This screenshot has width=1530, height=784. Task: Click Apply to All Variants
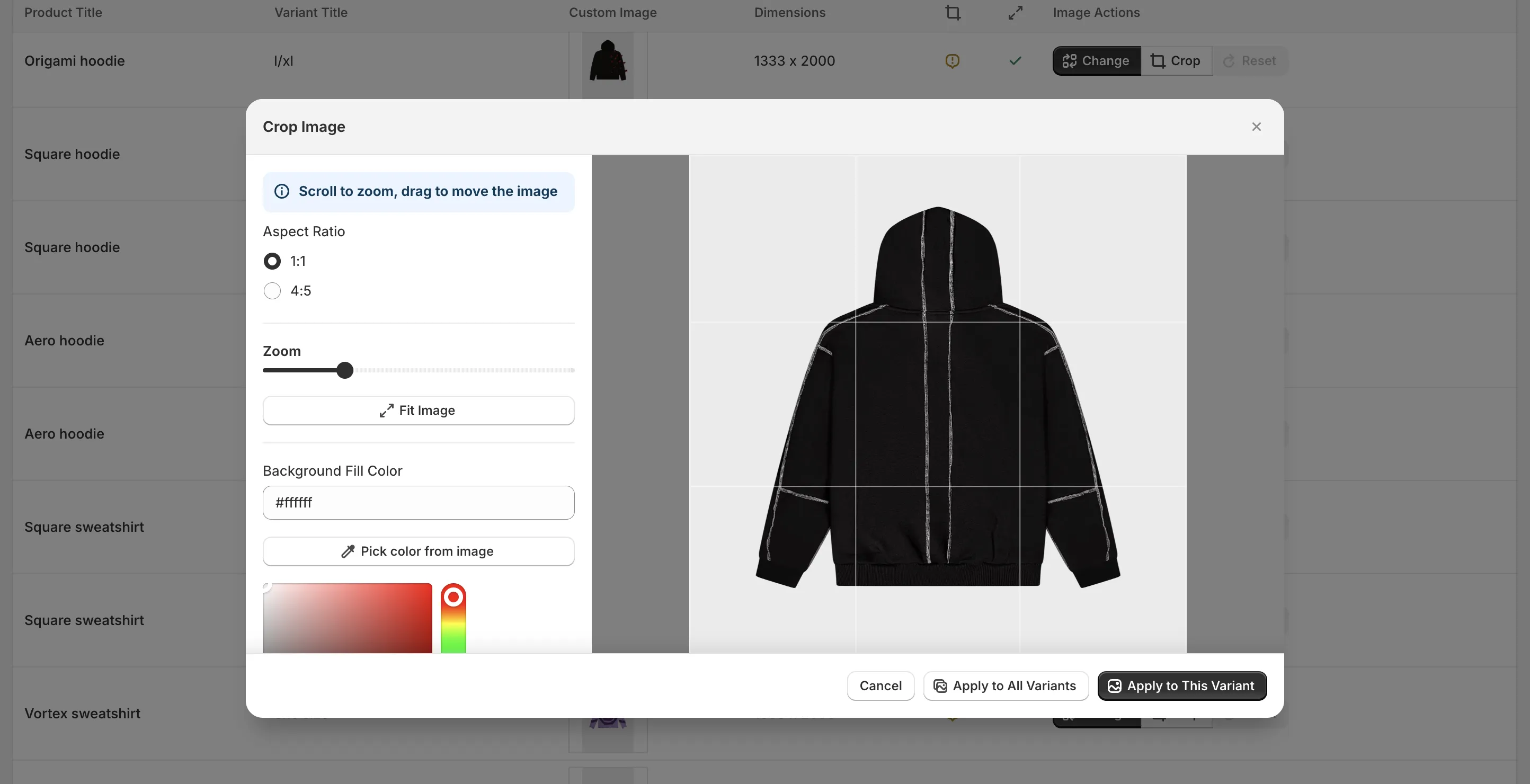pyautogui.click(x=1005, y=685)
